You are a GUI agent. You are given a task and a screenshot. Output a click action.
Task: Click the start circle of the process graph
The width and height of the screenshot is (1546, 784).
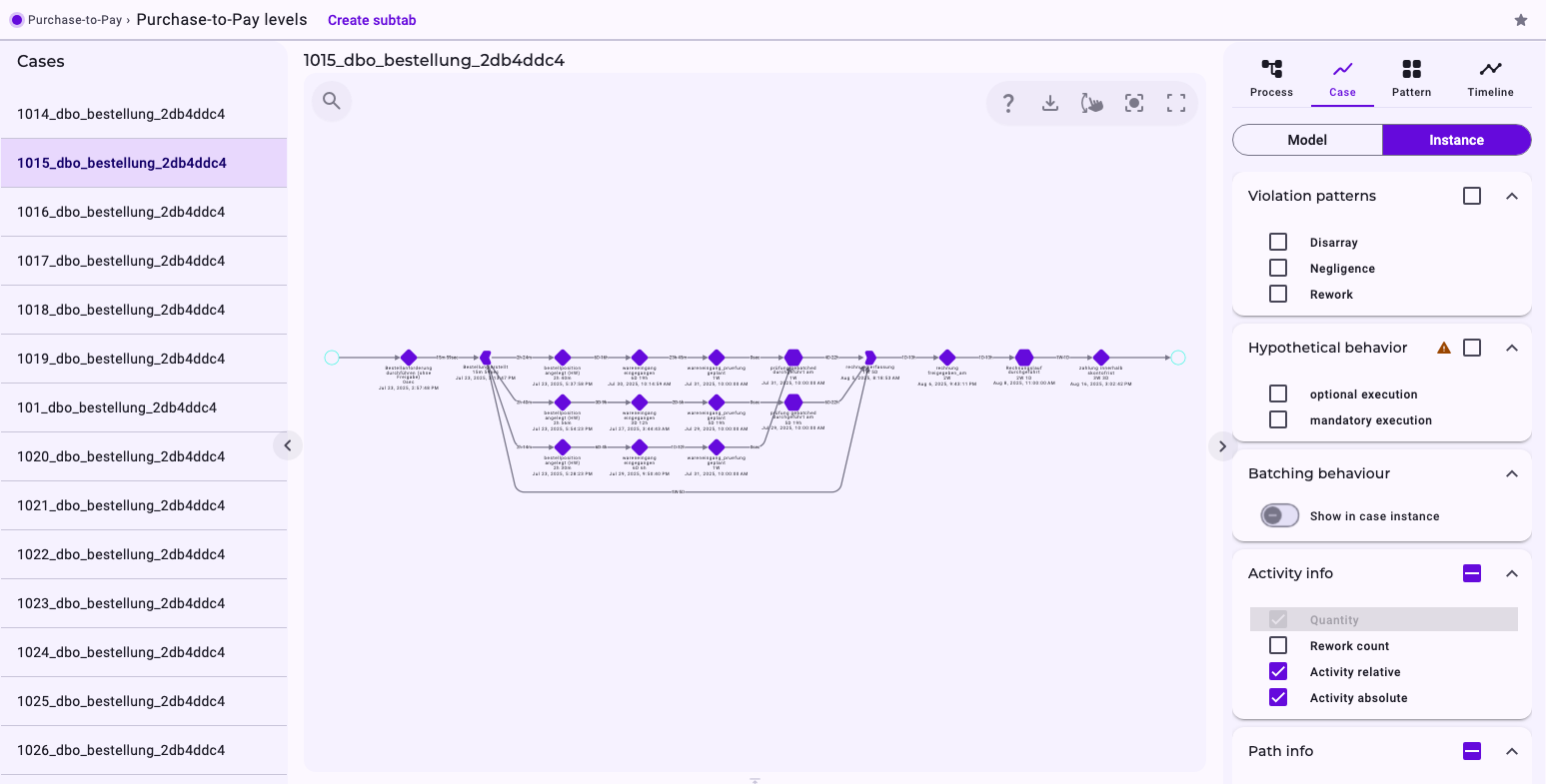click(332, 358)
